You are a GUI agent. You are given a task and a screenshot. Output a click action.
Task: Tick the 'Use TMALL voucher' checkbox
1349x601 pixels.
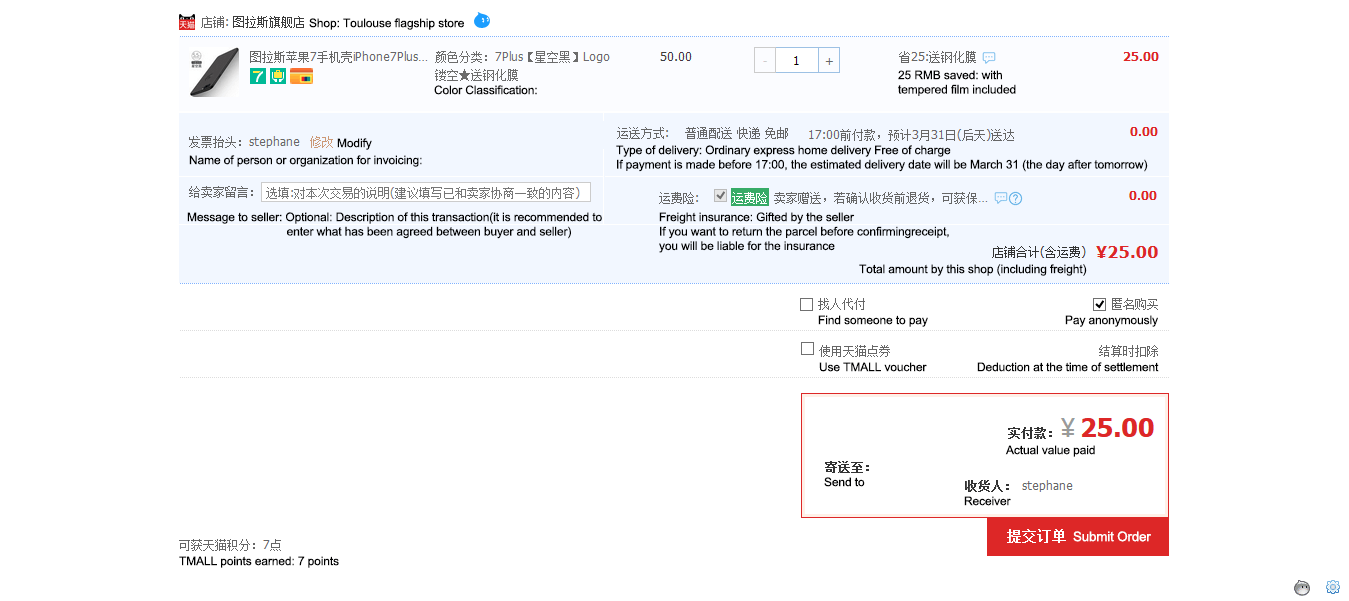(807, 349)
